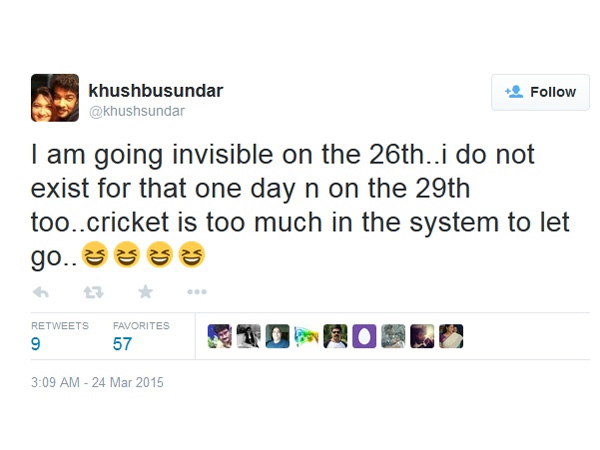
Task: Click the purple egg default avatar
Action: click(364, 336)
